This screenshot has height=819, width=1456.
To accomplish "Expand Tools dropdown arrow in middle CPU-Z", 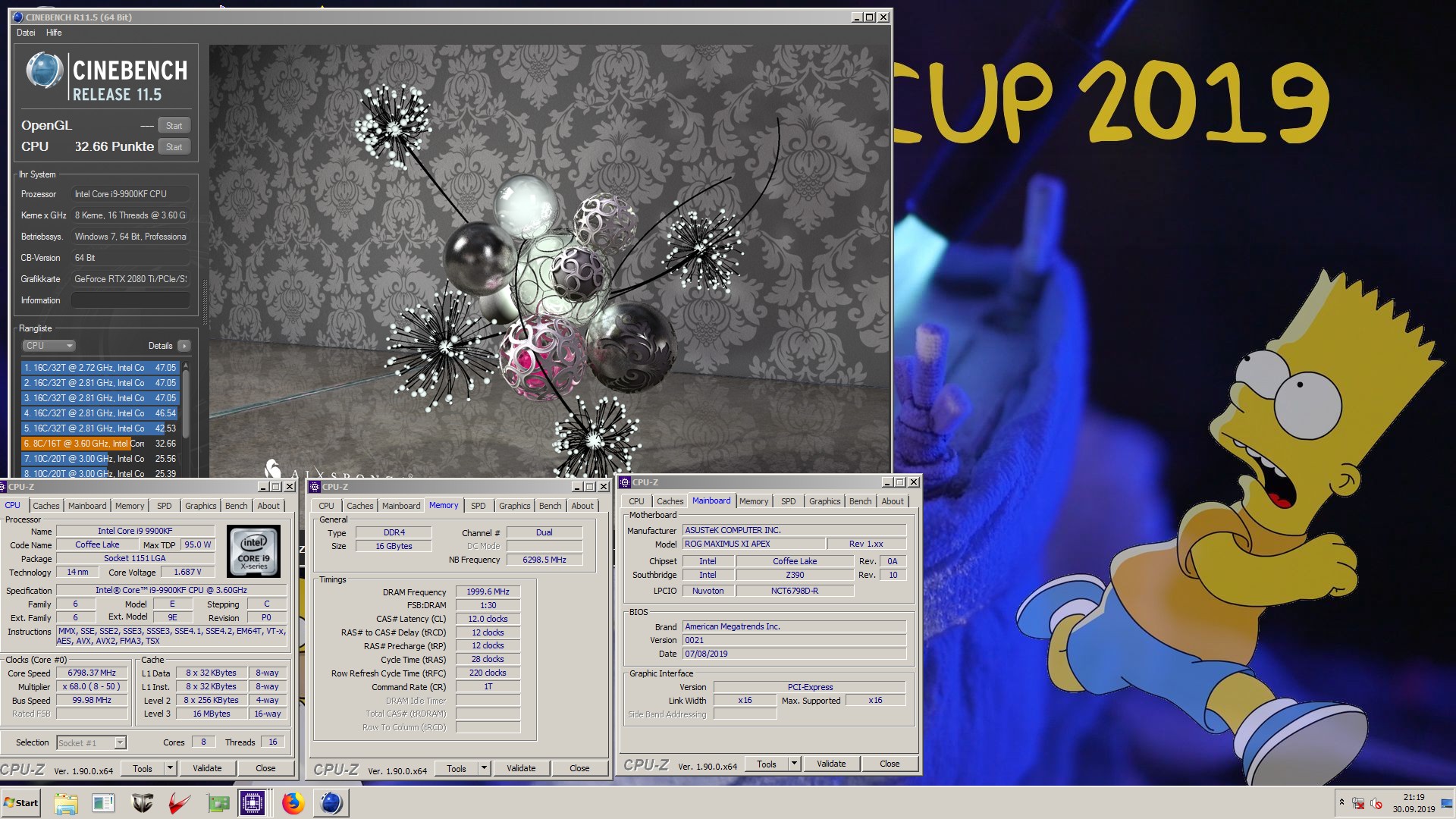I will [x=485, y=768].
